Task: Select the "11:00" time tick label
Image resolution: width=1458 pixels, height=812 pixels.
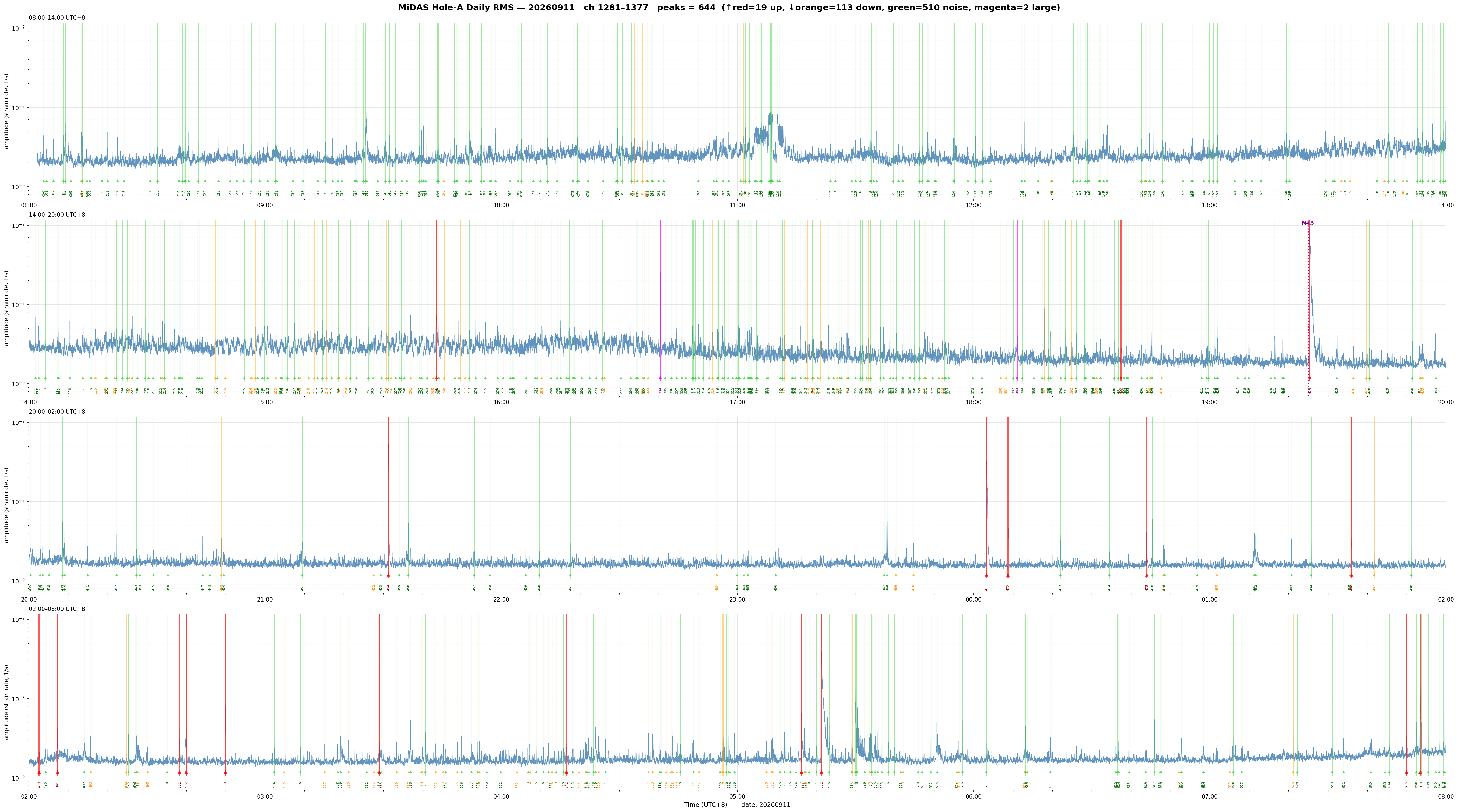Action: pyautogui.click(x=737, y=205)
